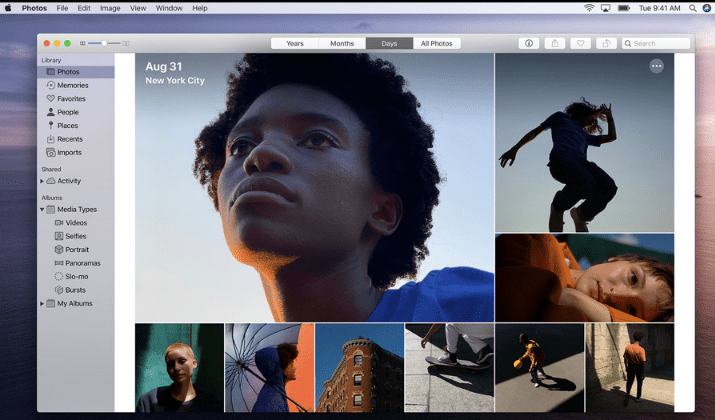This screenshot has height=420, width=715.
Task: Select the All Photos tab
Action: [436, 43]
